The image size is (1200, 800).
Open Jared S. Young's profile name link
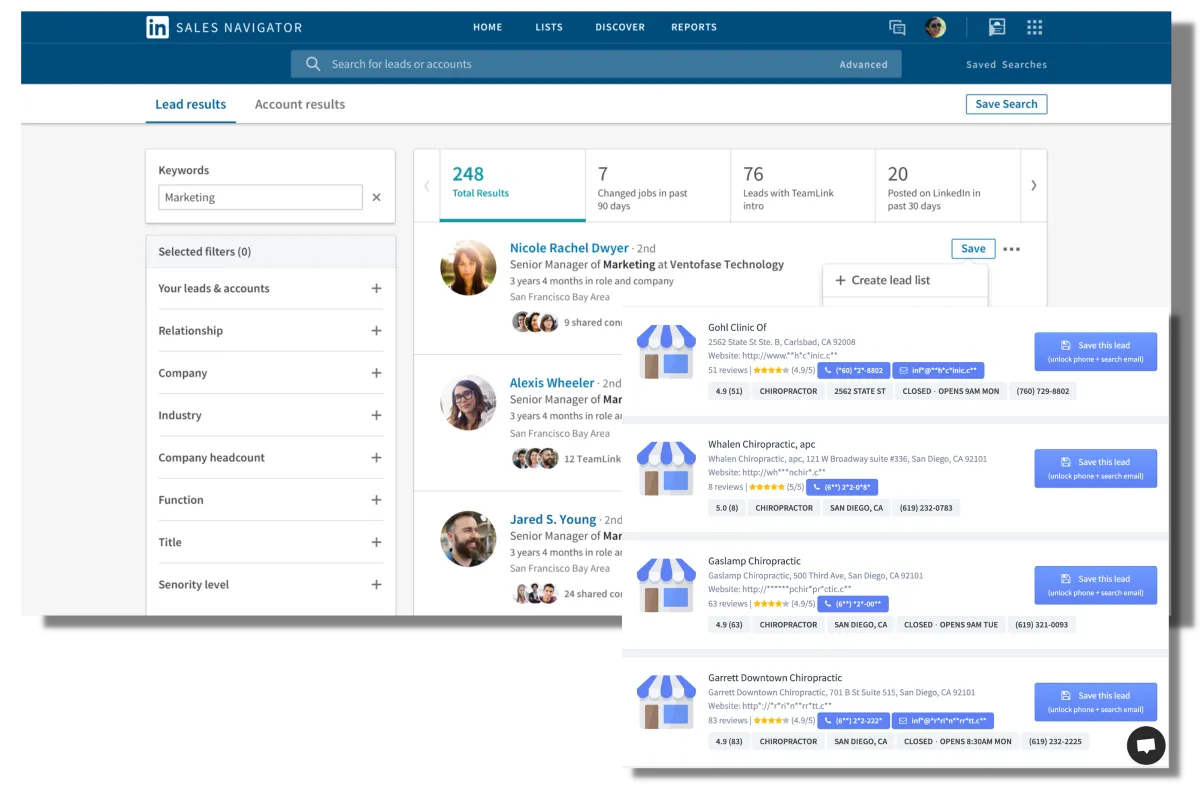pos(553,520)
